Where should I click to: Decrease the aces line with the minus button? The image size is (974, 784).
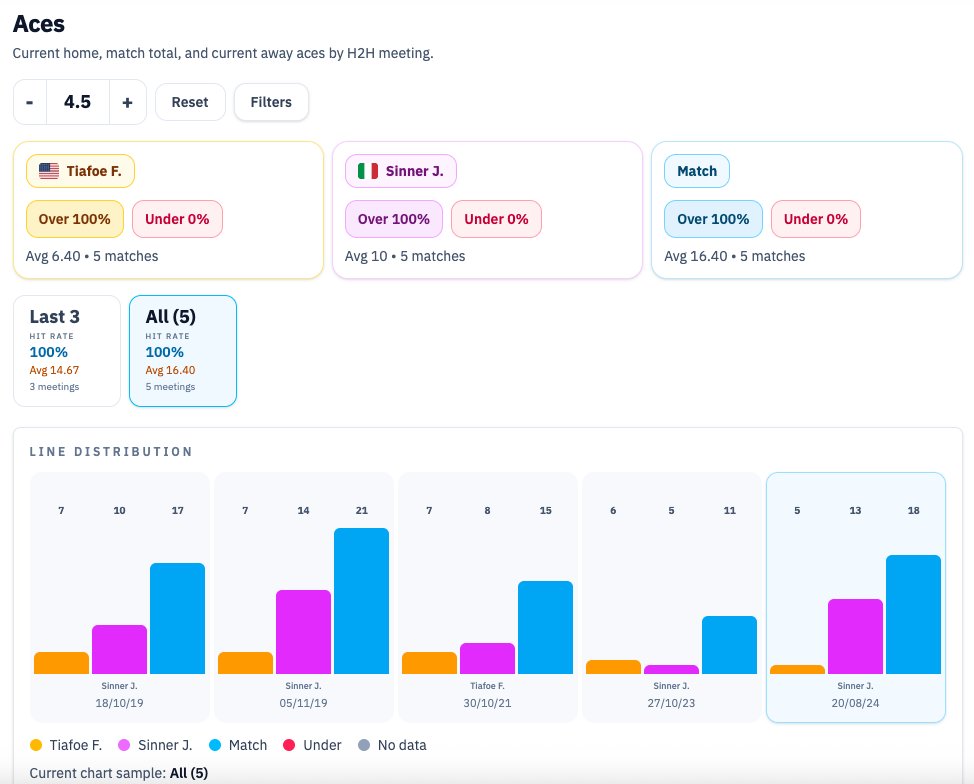(x=29, y=101)
